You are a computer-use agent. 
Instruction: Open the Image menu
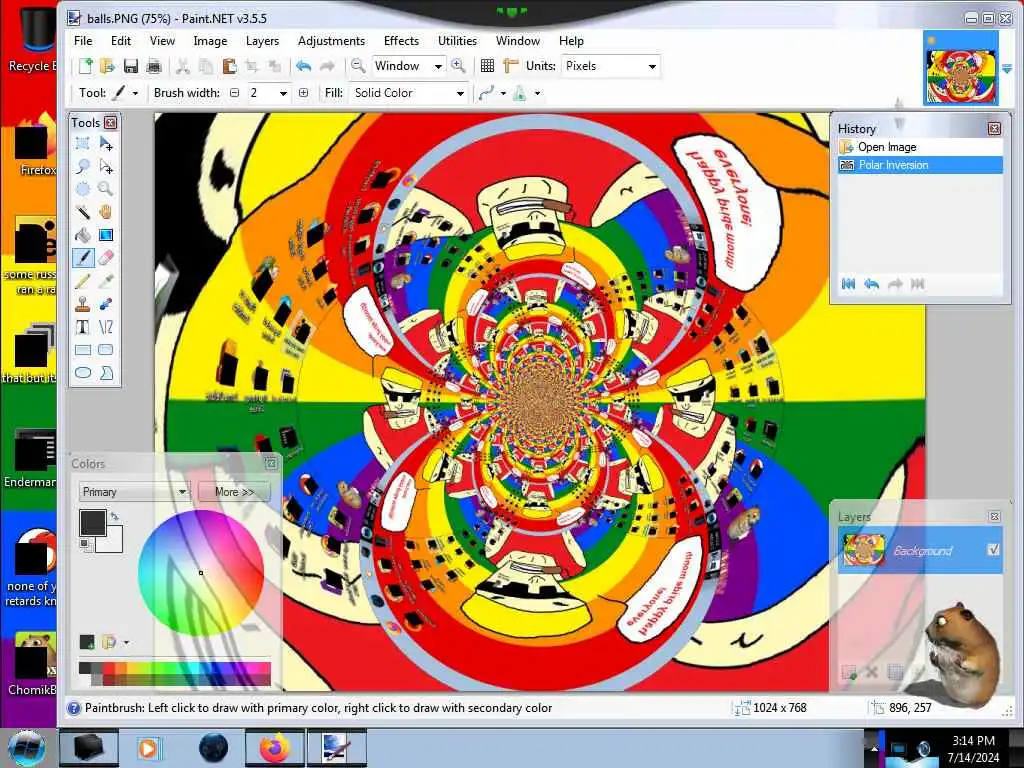click(x=210, y=40)
